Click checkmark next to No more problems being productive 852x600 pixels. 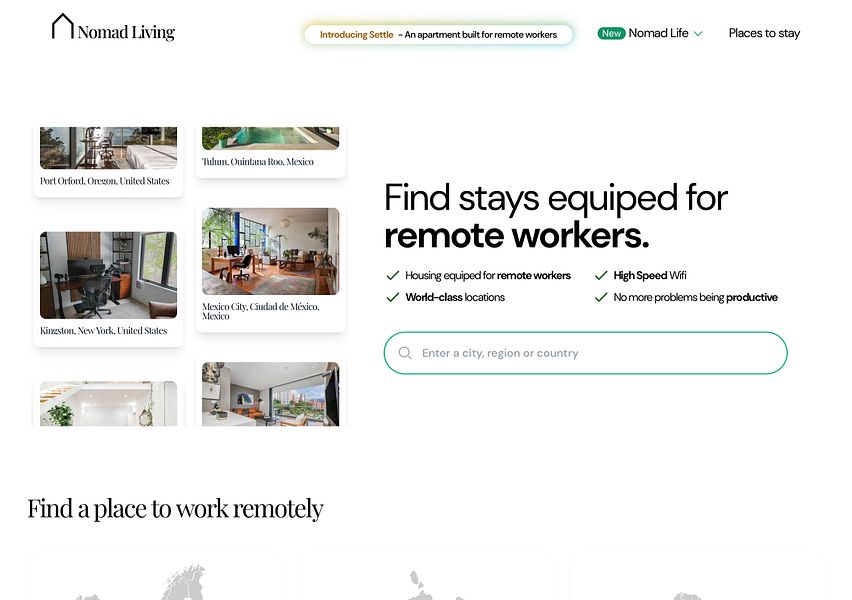click(x=601, y=297)
